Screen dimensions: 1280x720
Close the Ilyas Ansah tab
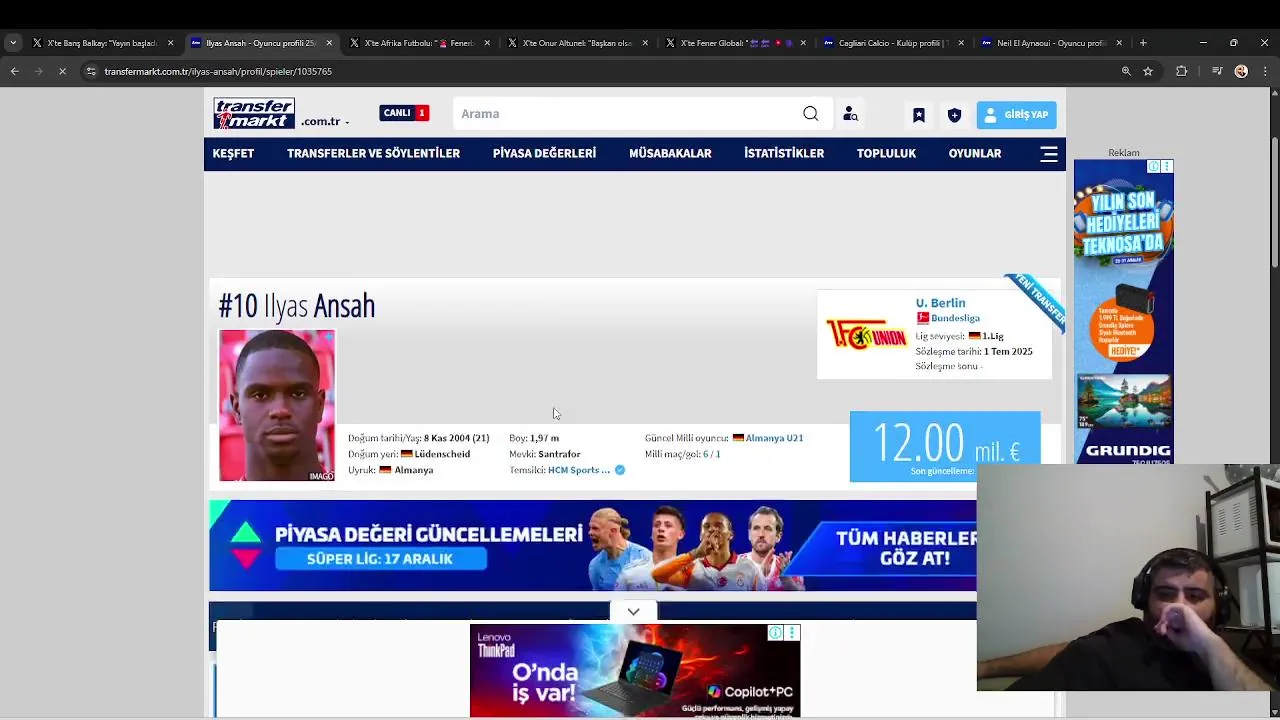(329, 43)
